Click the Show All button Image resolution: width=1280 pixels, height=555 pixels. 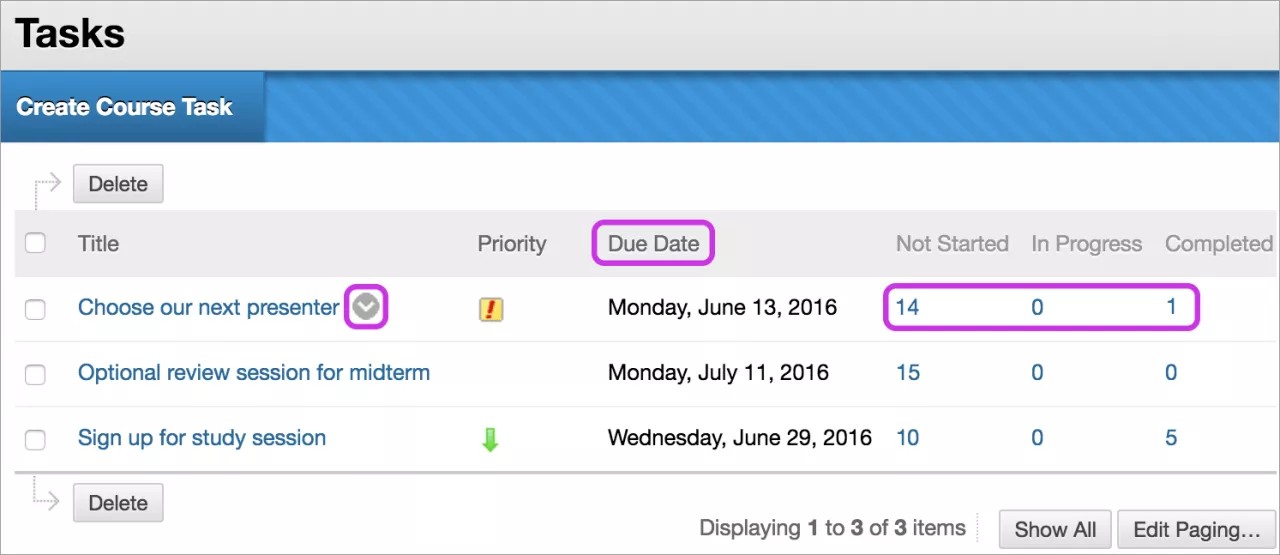pyautogui.click(x=1055, y=529)
